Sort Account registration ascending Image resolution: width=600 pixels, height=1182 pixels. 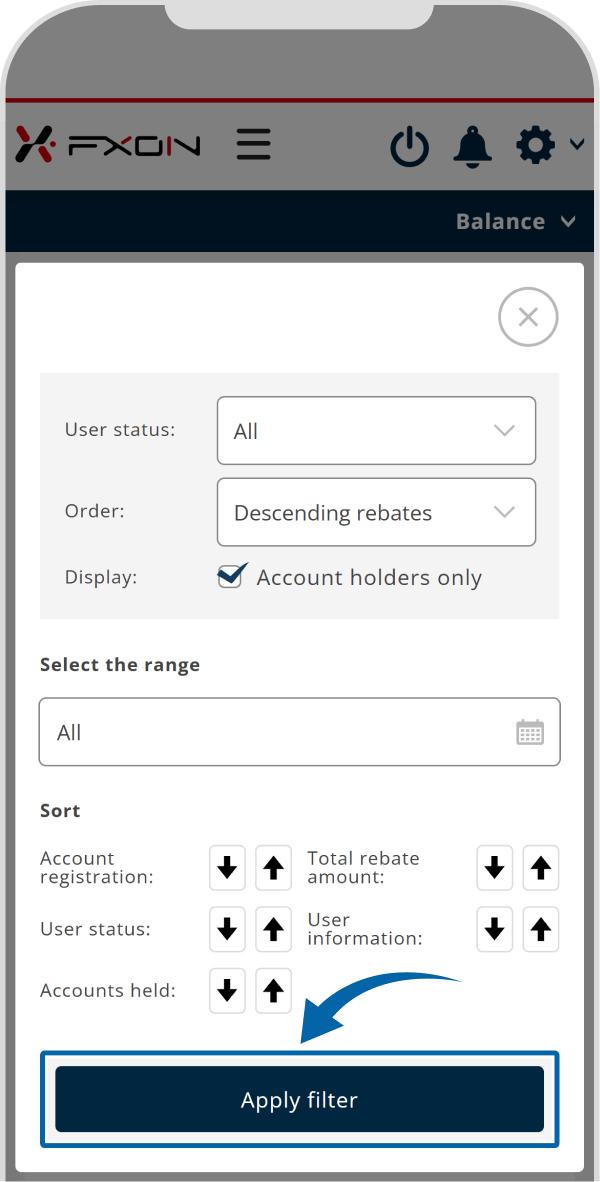click(x=274, y=868)
